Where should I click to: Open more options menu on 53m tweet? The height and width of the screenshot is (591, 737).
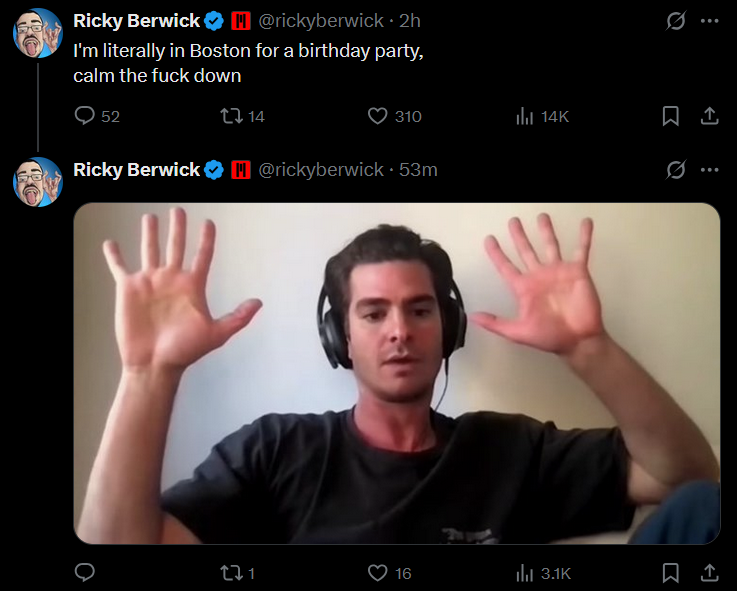709,170
